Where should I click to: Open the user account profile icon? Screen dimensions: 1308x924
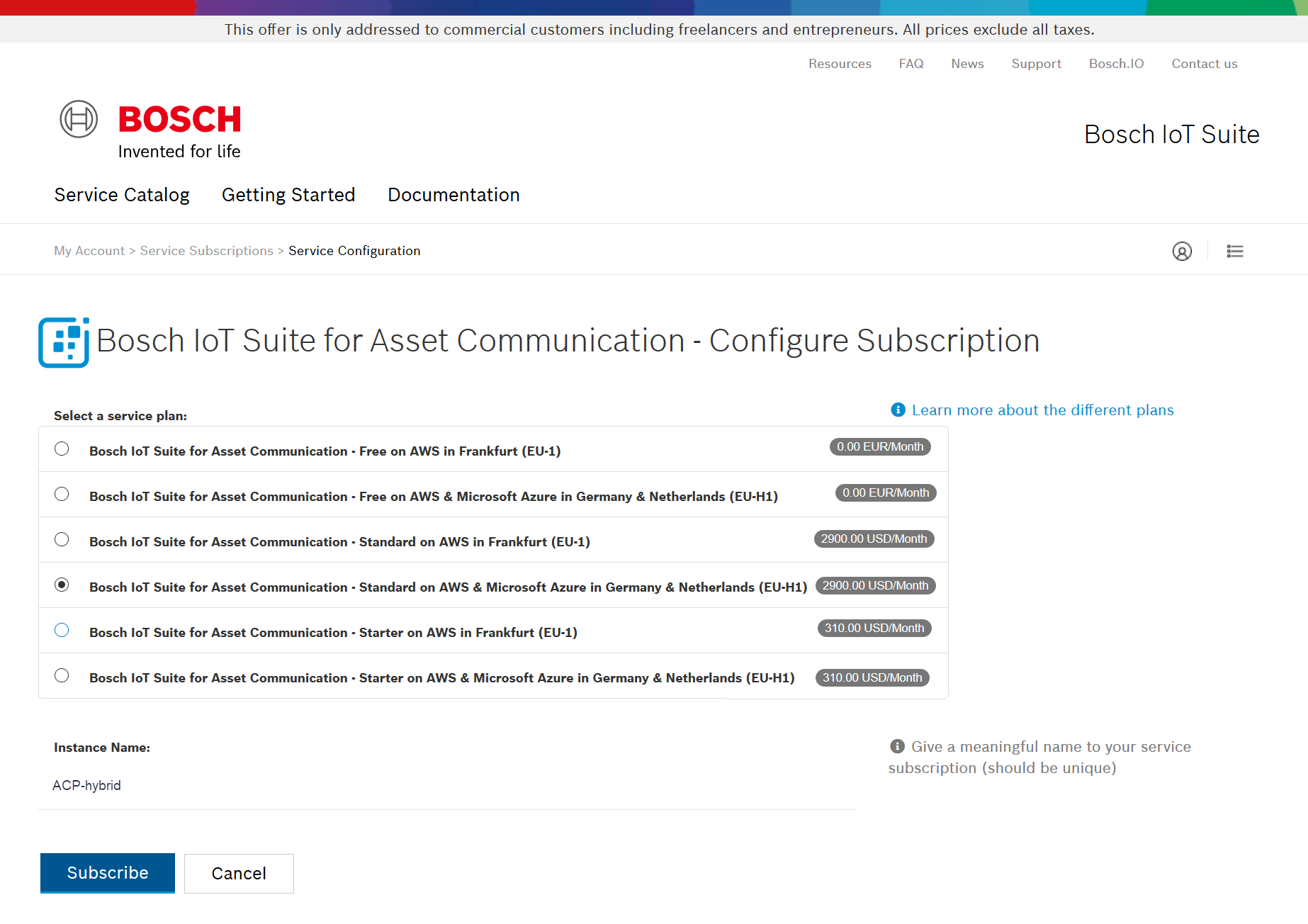1182,251
